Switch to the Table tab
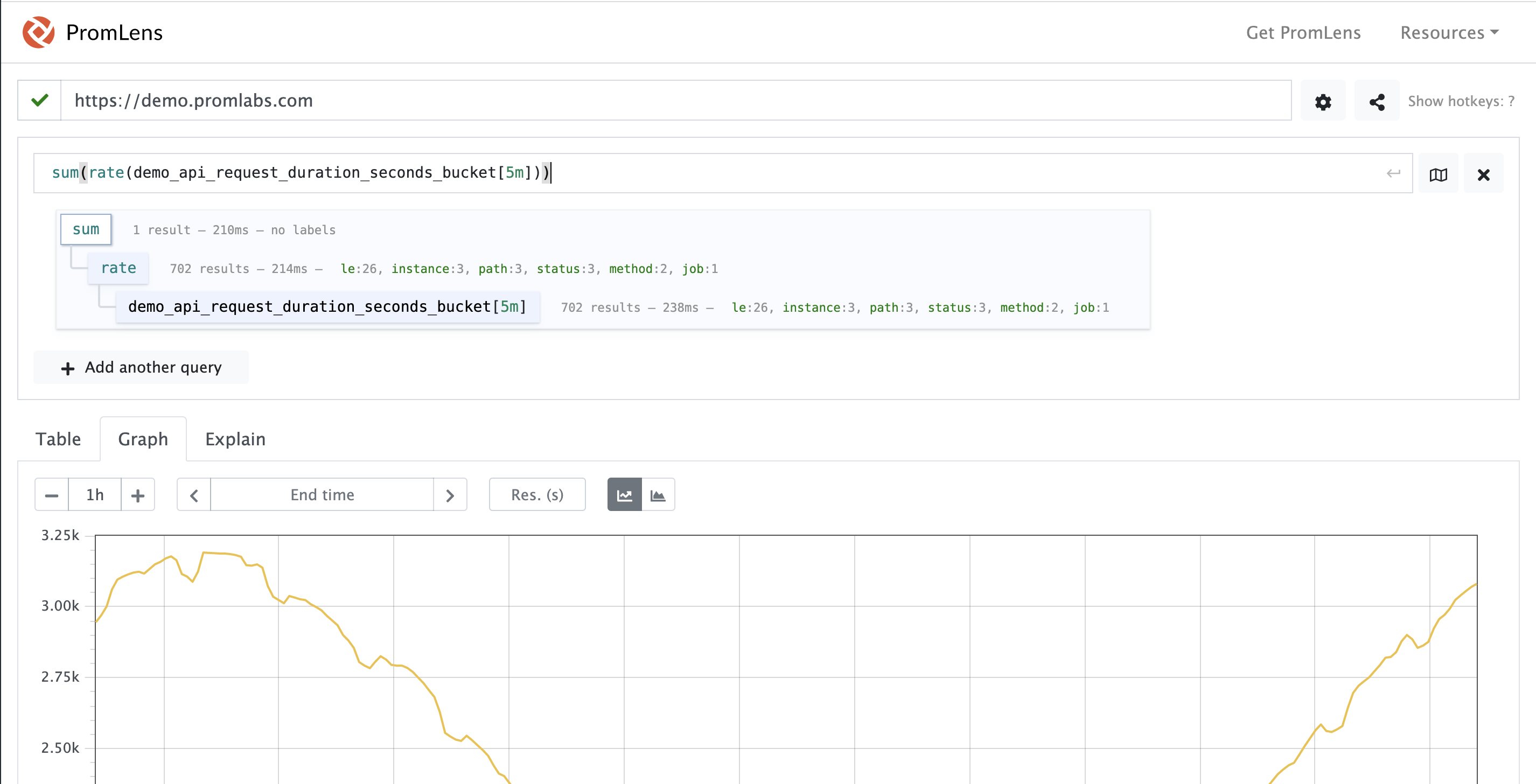The image size is (1536, 784). pyautogui.click(x=58, y=439)
